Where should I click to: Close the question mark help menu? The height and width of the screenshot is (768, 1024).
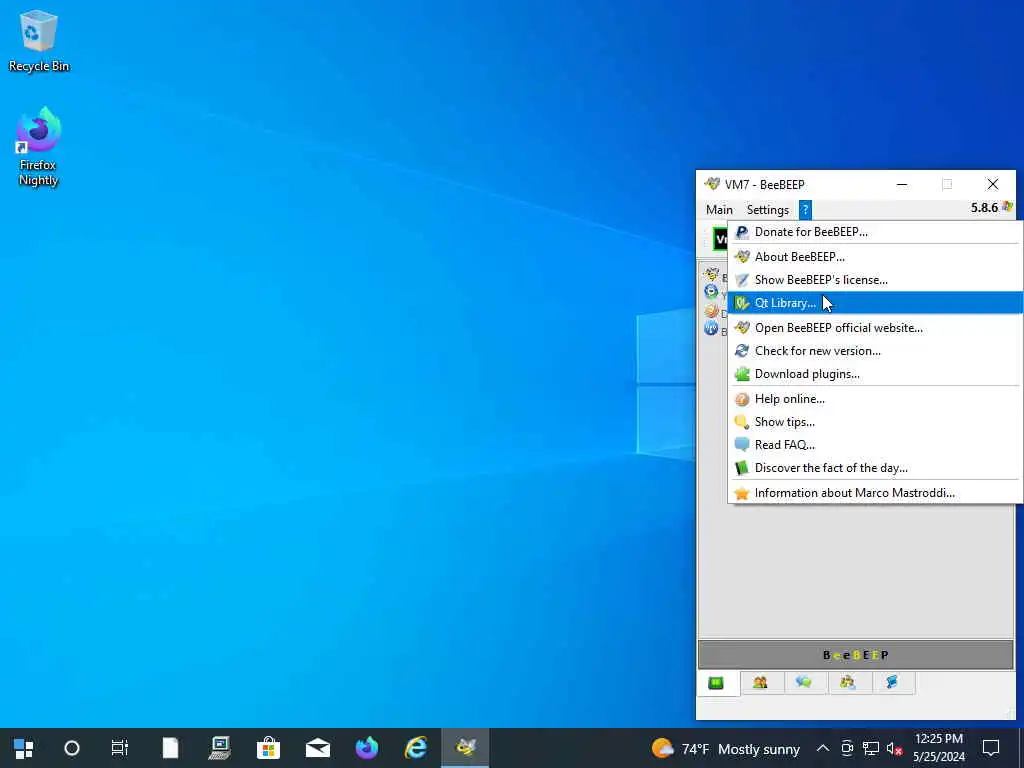(x=805, y=210)
